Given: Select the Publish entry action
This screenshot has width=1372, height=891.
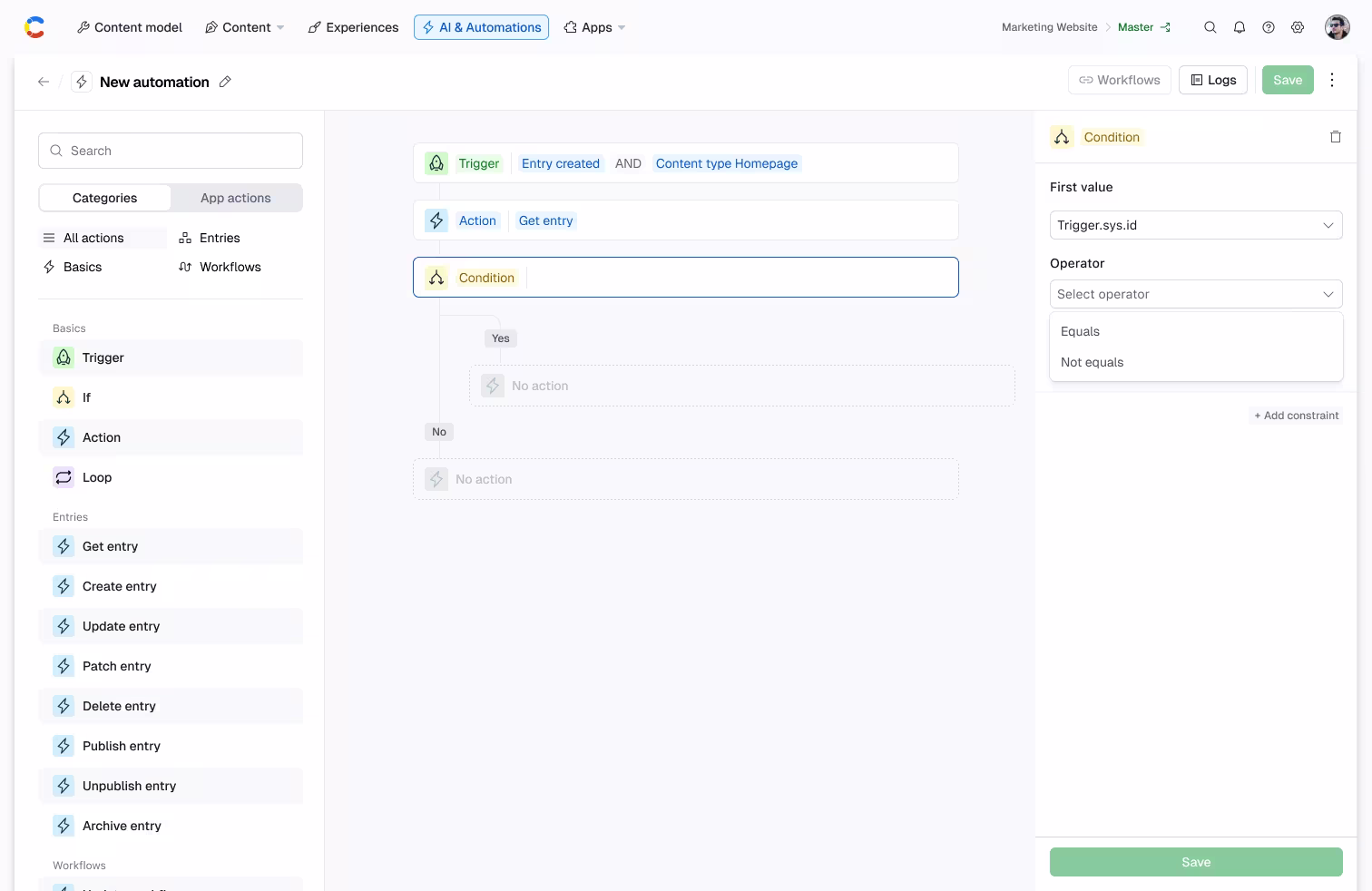Looking at the screenshot, I should tap(171, 746).
